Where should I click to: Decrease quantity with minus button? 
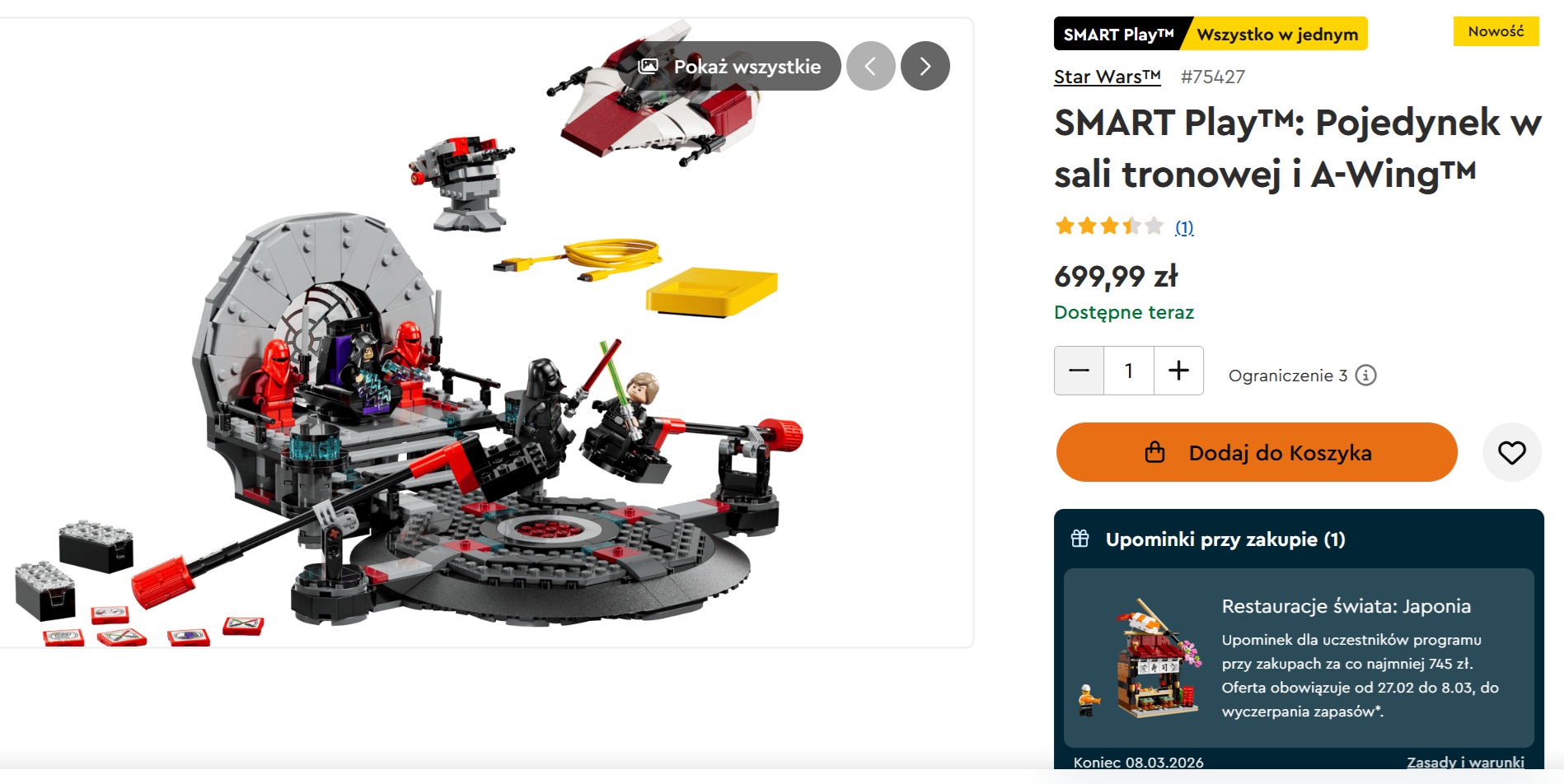coord(1079,371)
